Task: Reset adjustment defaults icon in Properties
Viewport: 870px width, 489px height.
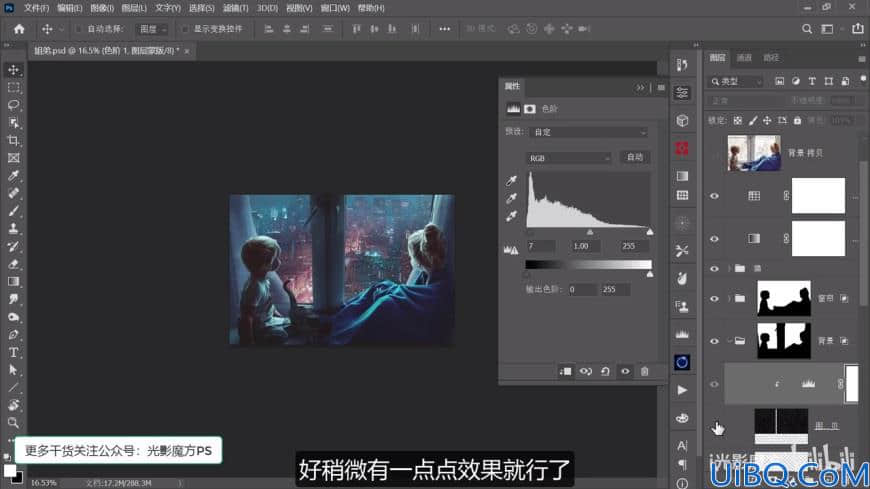Action: pyautogui.click(x=605, y=371)
